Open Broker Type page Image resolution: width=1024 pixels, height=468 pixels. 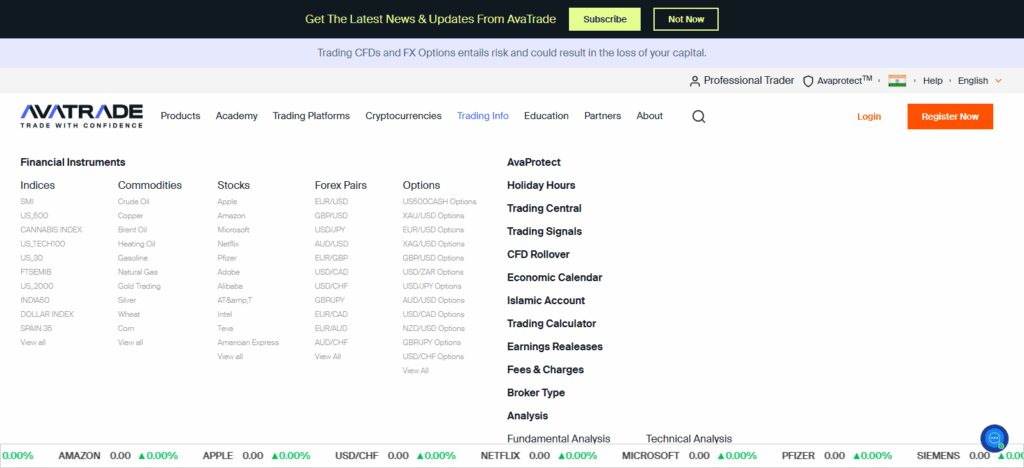coord(536,392)
